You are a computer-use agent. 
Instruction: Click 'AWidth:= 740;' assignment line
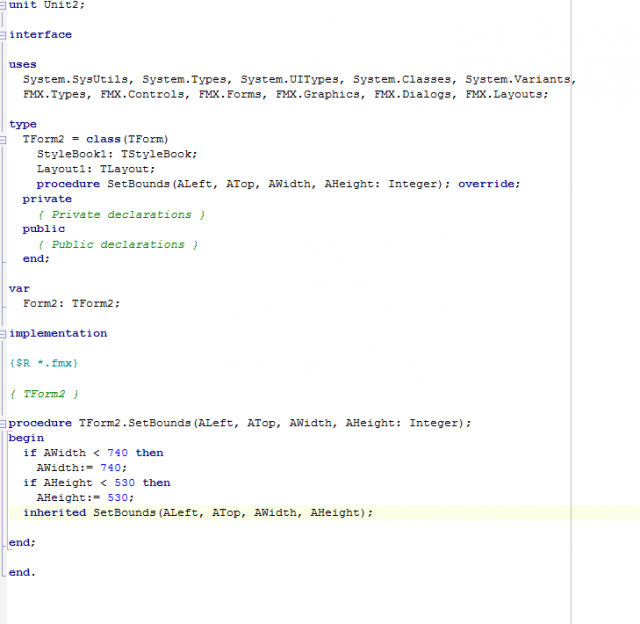pos(82,468)
